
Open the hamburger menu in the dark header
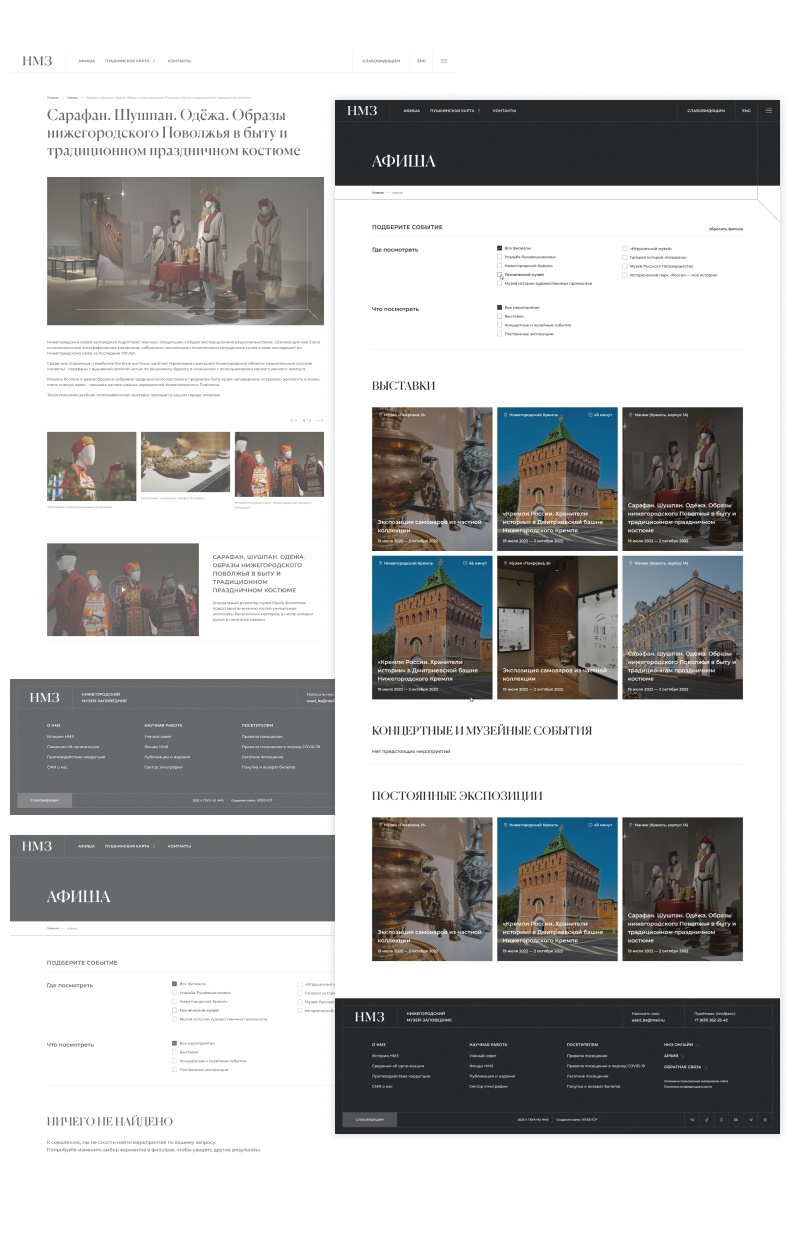pyautogui.click(x=768, y=111)
